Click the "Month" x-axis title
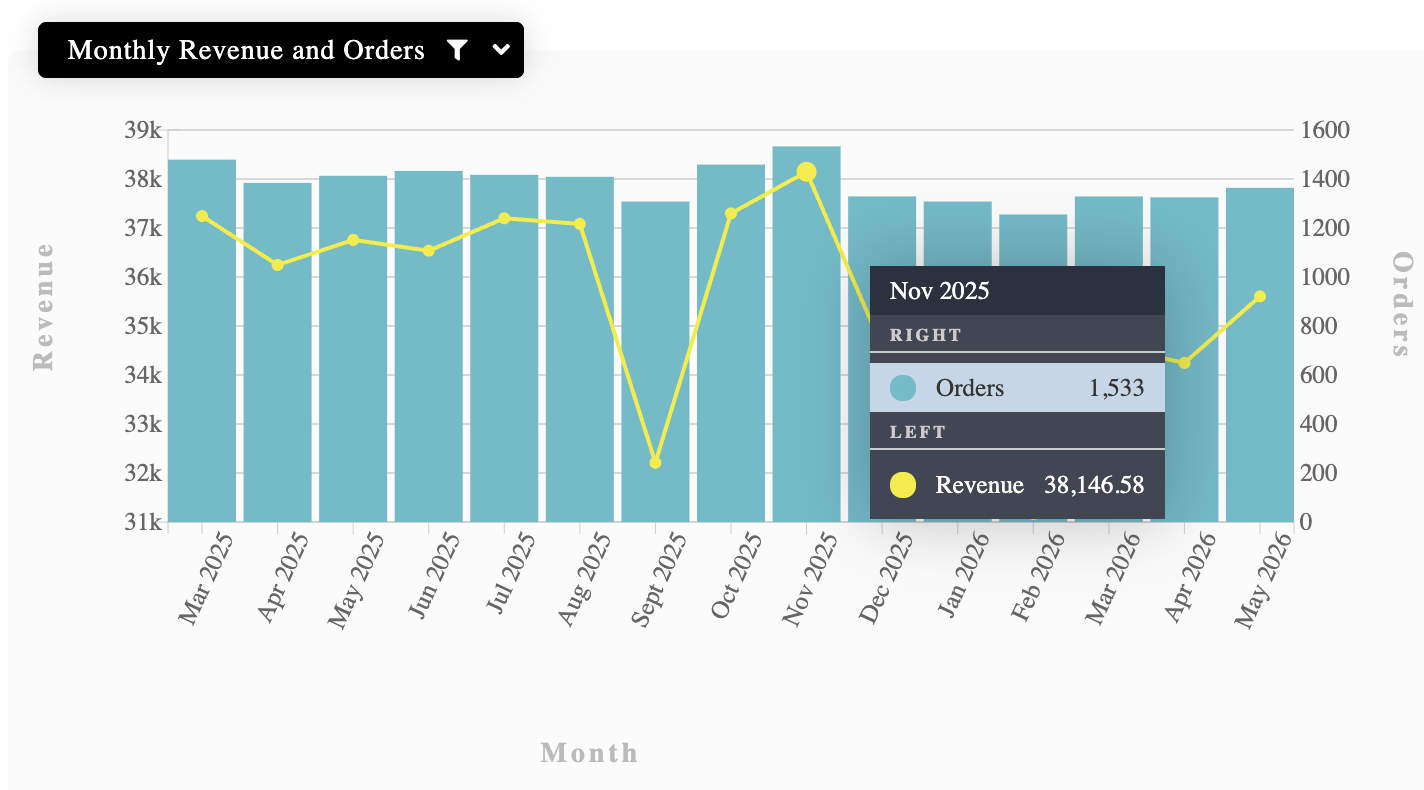Screen dimensions: 1424x790 click(589, 753)
